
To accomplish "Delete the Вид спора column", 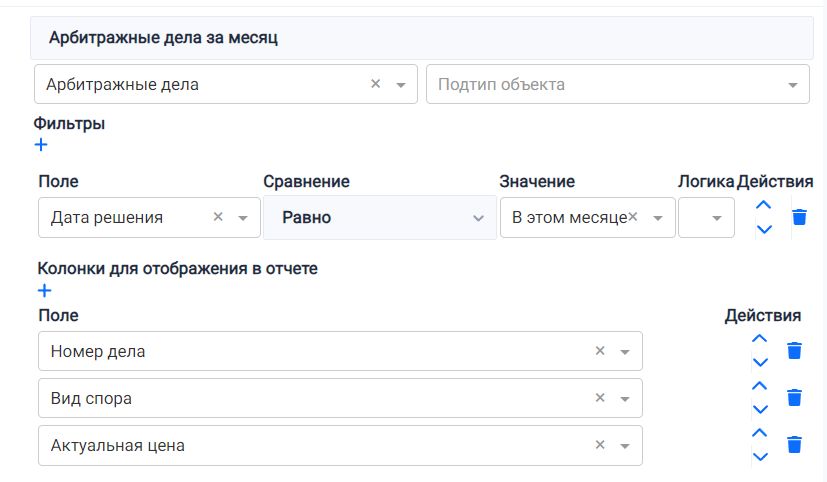I will [794, 398].
